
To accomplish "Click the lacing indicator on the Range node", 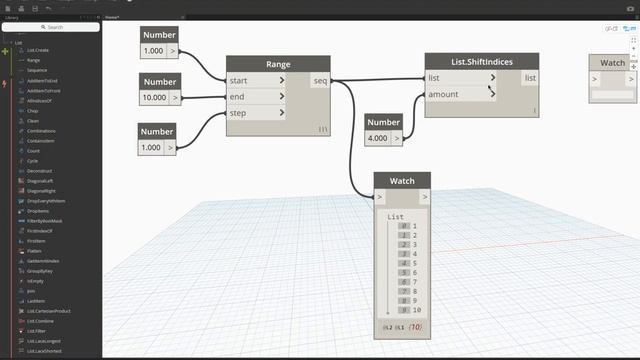I will [323, 129].
